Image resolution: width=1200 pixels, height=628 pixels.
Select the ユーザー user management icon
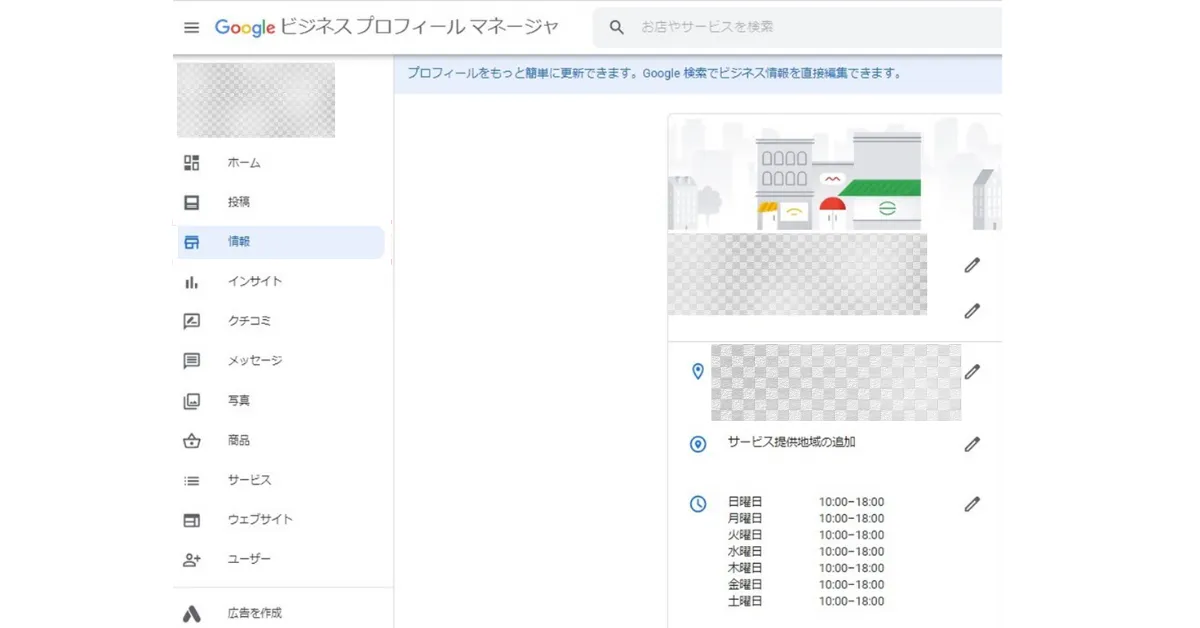coord(191,559)
